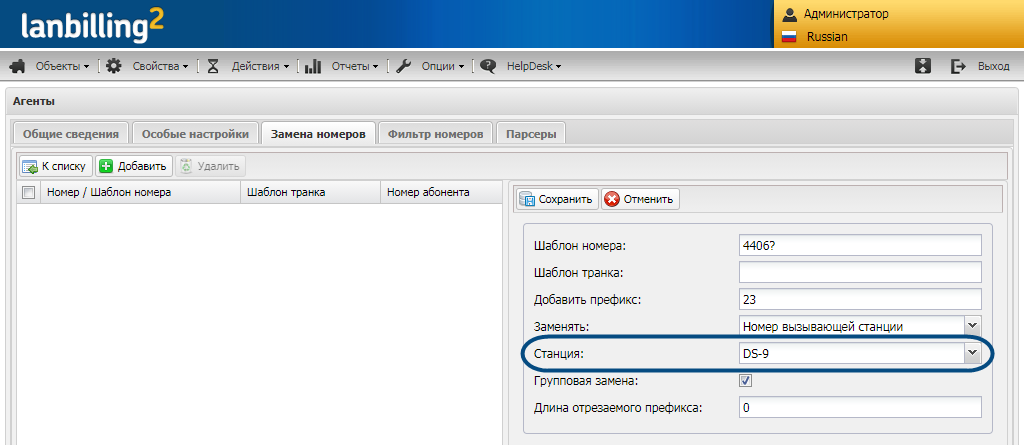Screen dimensions: 1024x445
Task: Tick the select-all checkbox in grid header
Action: (29, 192)
